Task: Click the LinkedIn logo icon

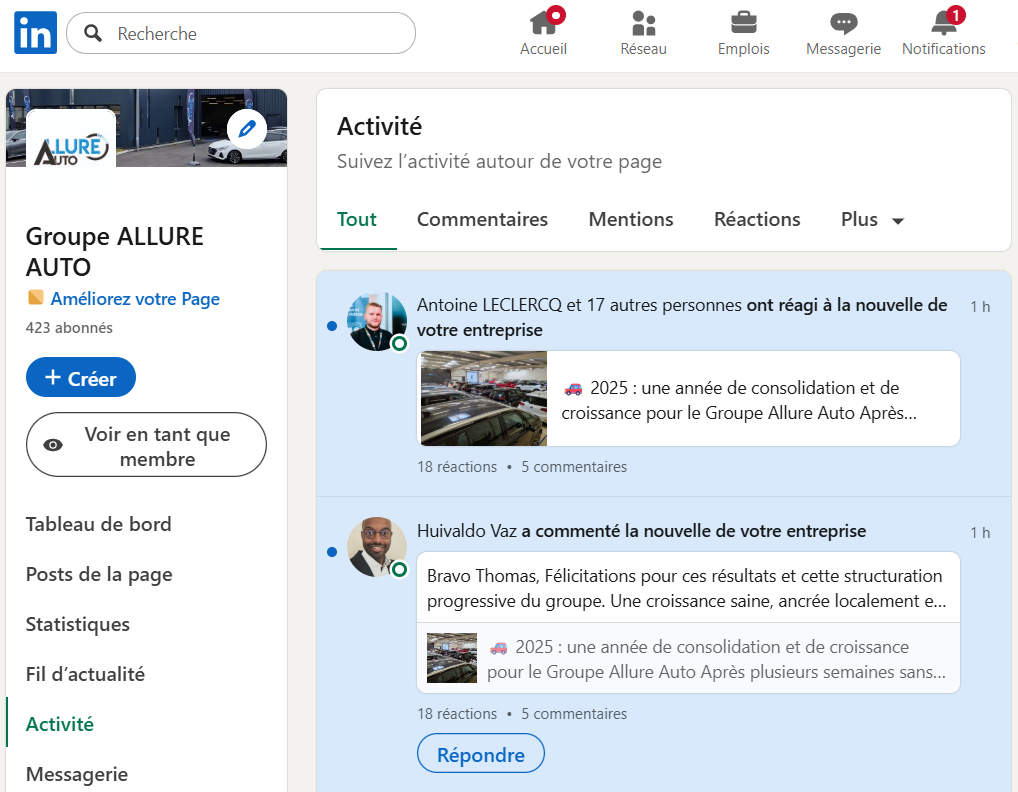Action: tap(35, 33)
